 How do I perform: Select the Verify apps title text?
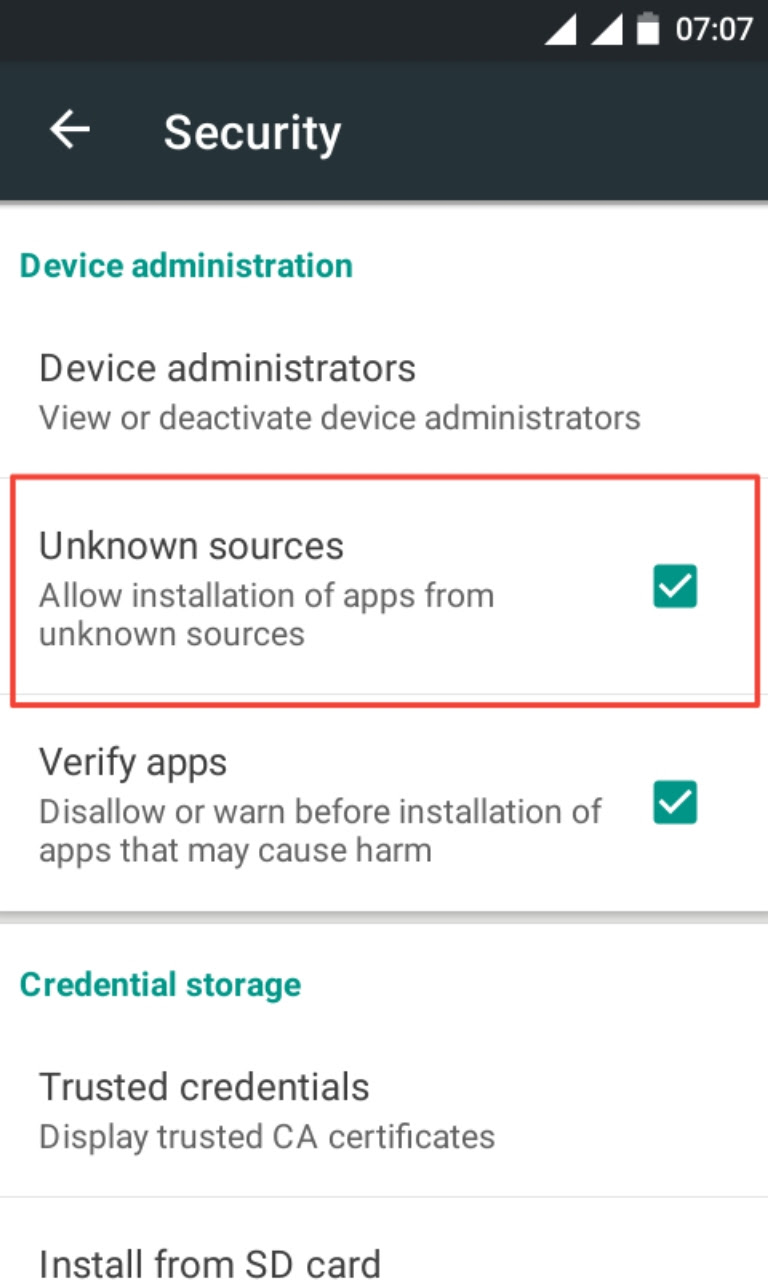(x=133, y=763)
